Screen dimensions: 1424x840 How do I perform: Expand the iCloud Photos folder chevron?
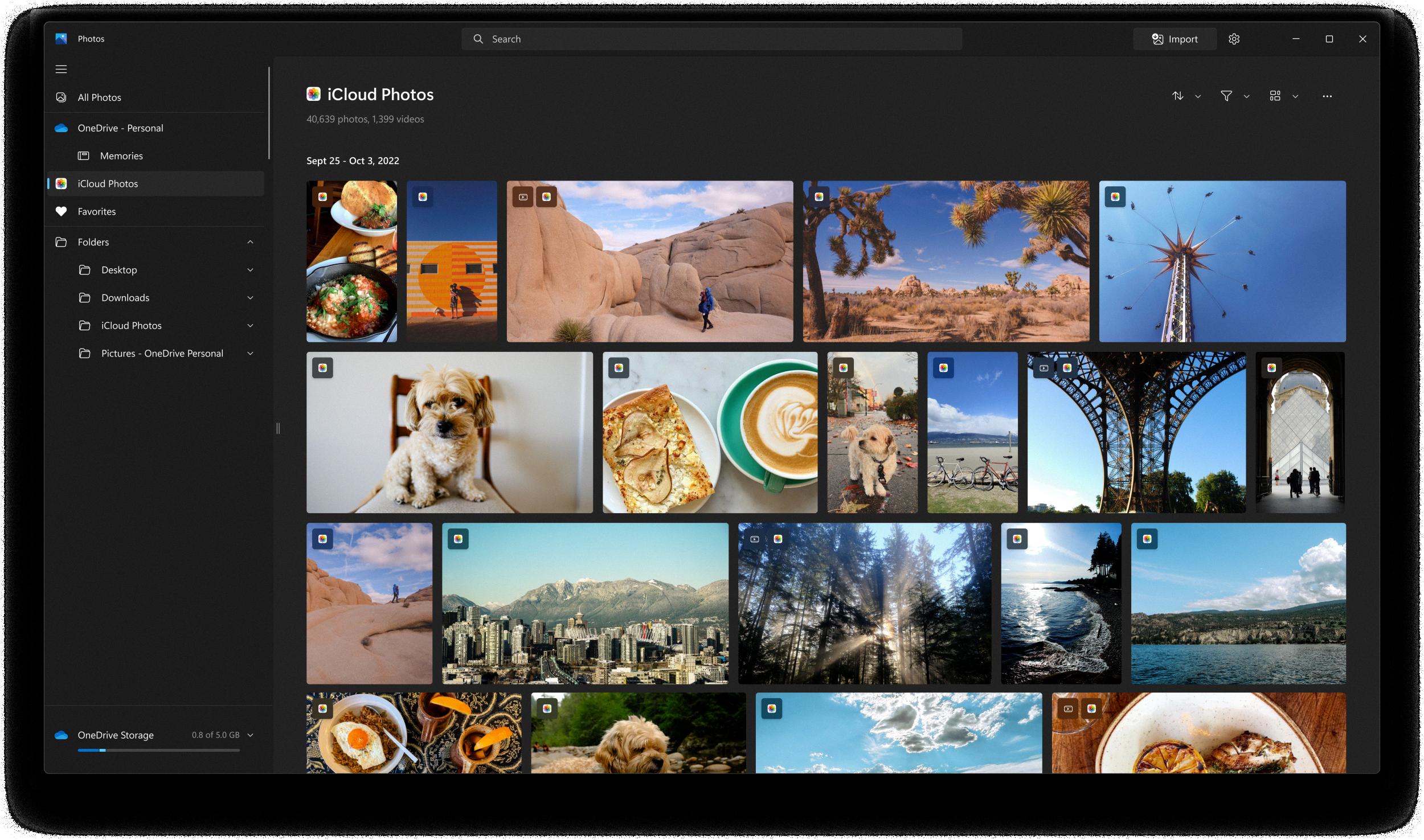[x=250, y=326]
